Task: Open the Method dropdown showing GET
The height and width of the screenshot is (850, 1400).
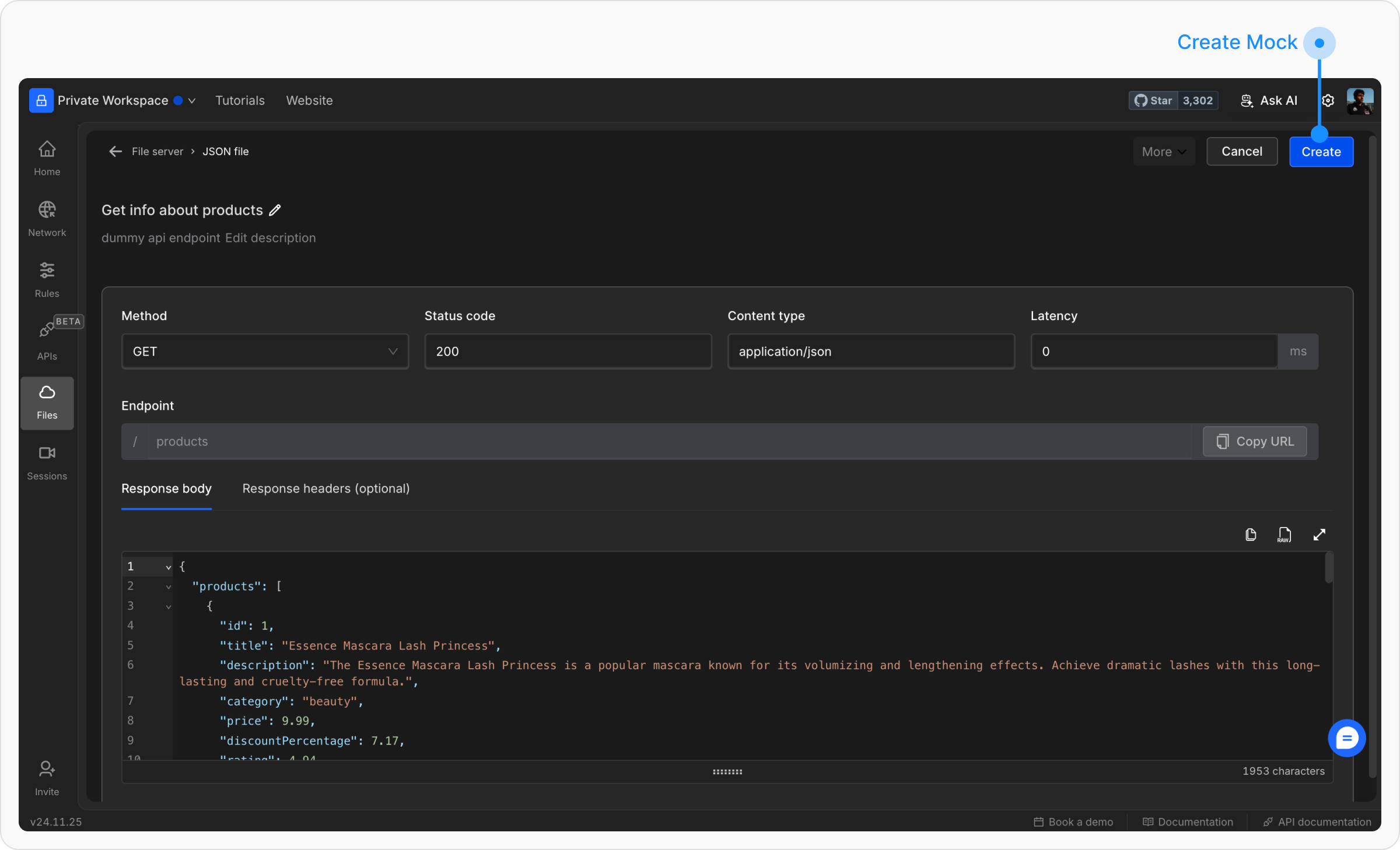Action: (x=265, y=351)
